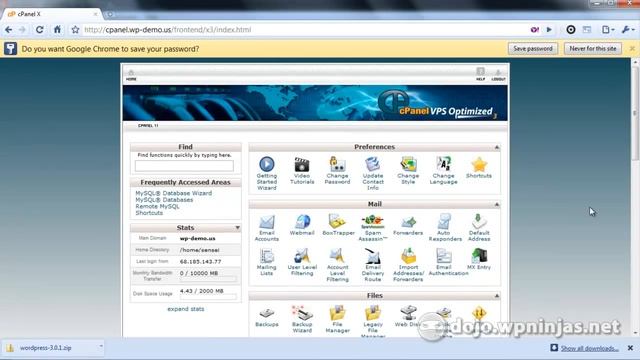The height and width of the screenshot is (360, 640).
Task: Open MySQL Databases link
Action: [164, 200]
